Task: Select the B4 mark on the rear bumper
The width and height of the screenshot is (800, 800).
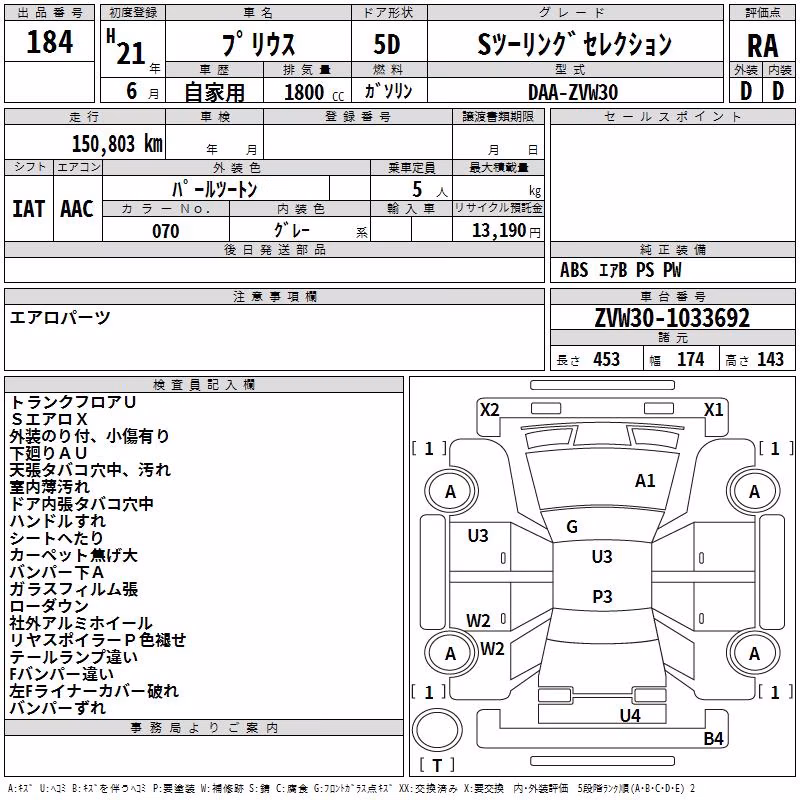Action: click(713, 738)
